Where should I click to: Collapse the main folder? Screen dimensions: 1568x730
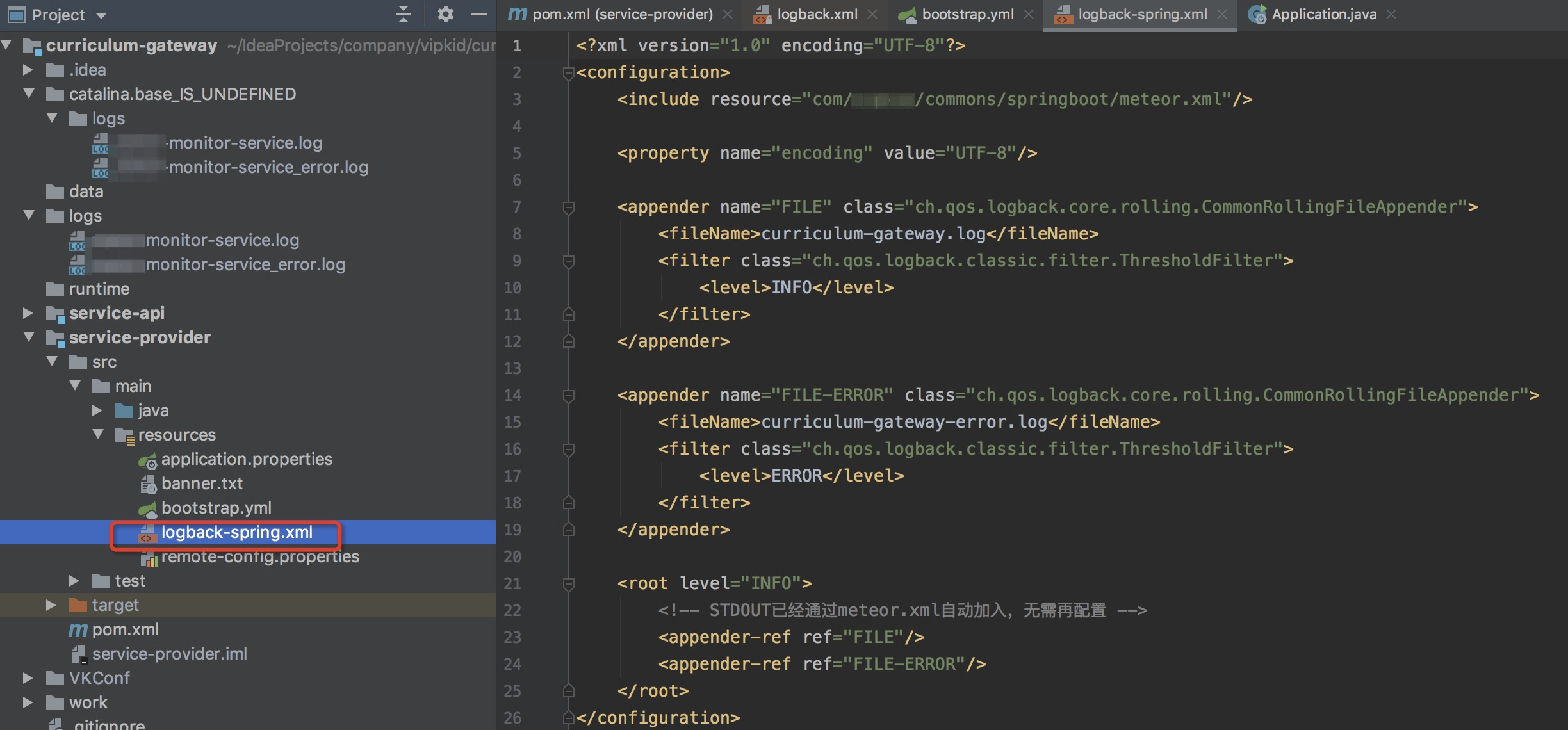pyautogui.click(x=75, y=385)
